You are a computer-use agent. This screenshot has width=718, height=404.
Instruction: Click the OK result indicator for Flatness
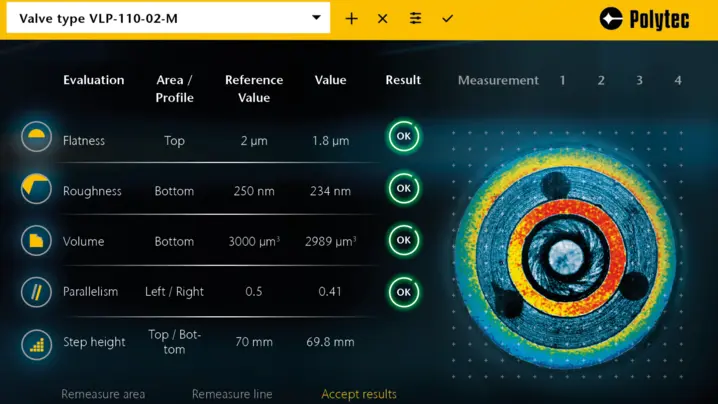click(x=403, y=136)
